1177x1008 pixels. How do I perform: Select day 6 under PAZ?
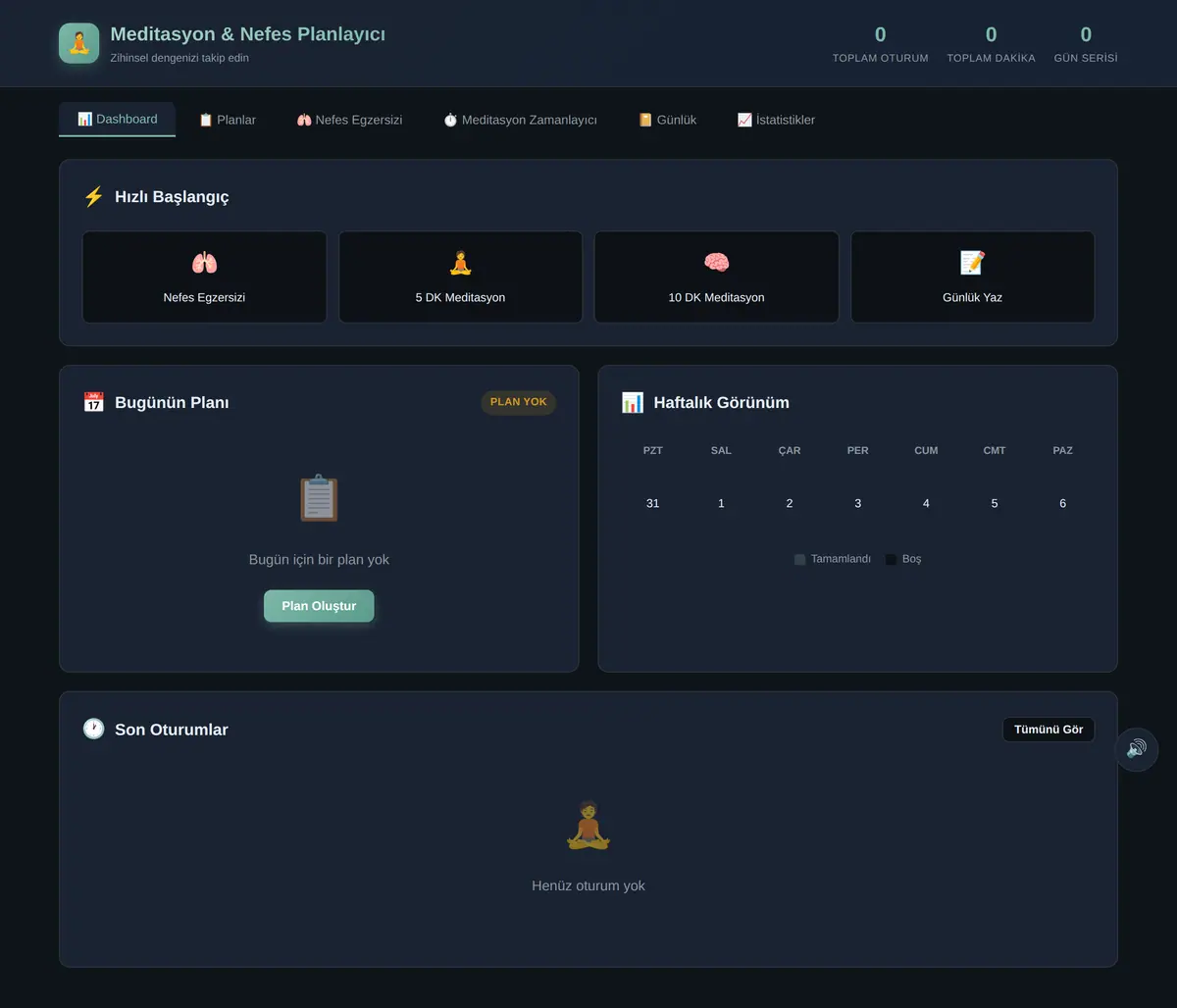coord(1063,503)
